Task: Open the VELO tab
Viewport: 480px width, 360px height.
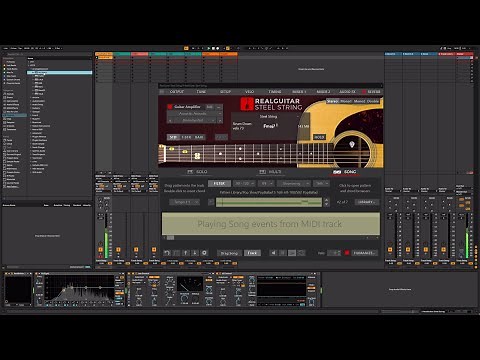Action: (249, 91)
